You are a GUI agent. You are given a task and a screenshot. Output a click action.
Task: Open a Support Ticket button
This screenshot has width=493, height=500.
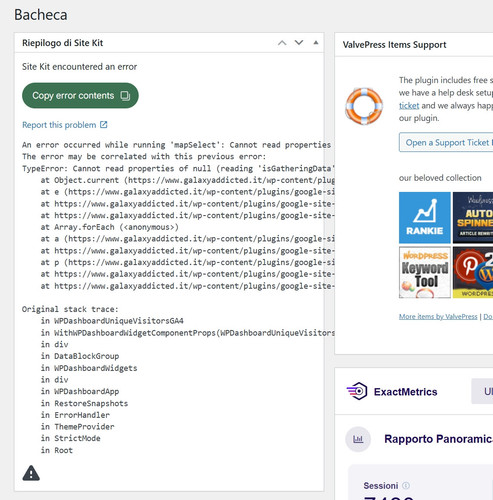click(446, 143)
